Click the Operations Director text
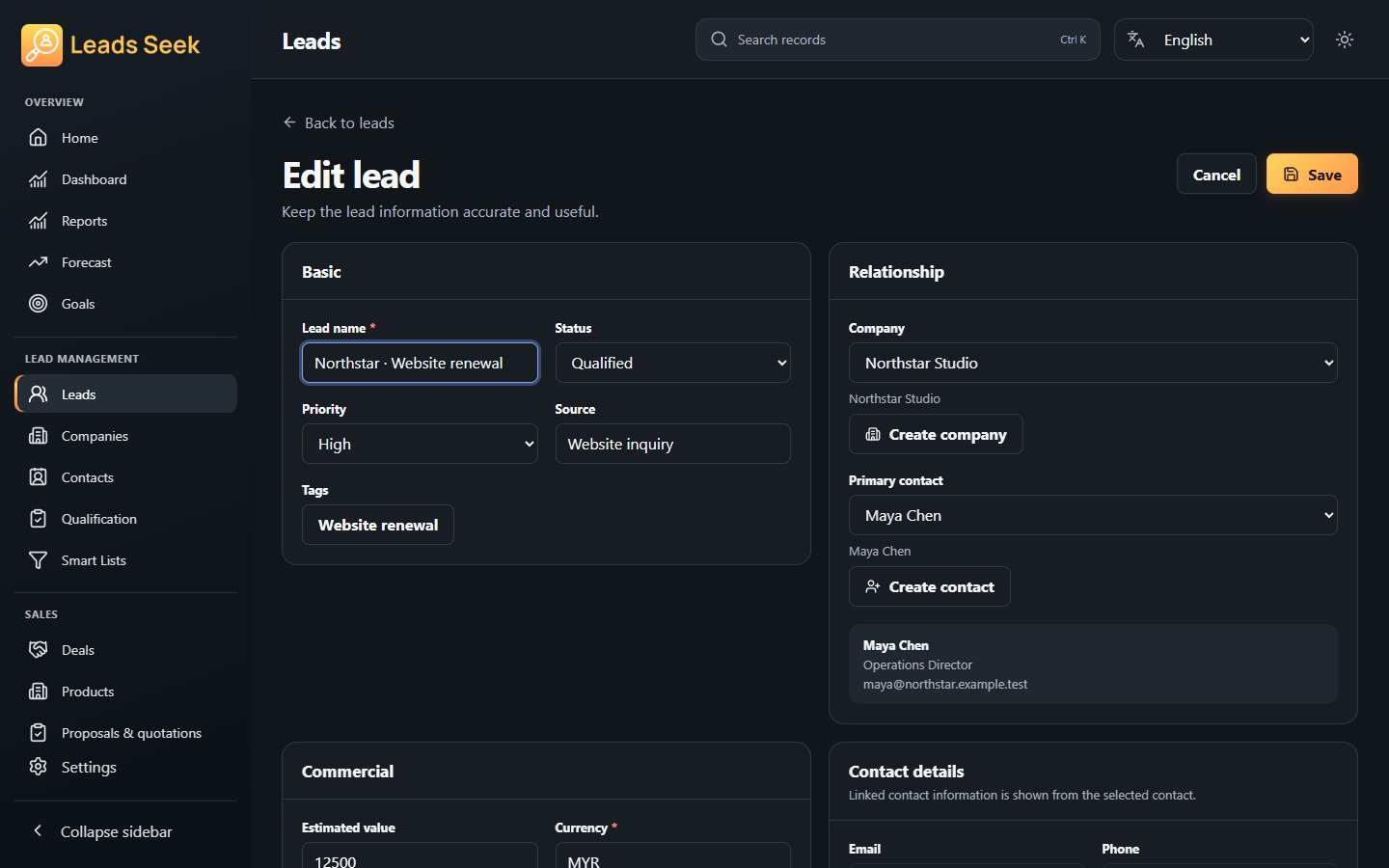This screenshot has width=1389, height=868. tap(917, 665)
